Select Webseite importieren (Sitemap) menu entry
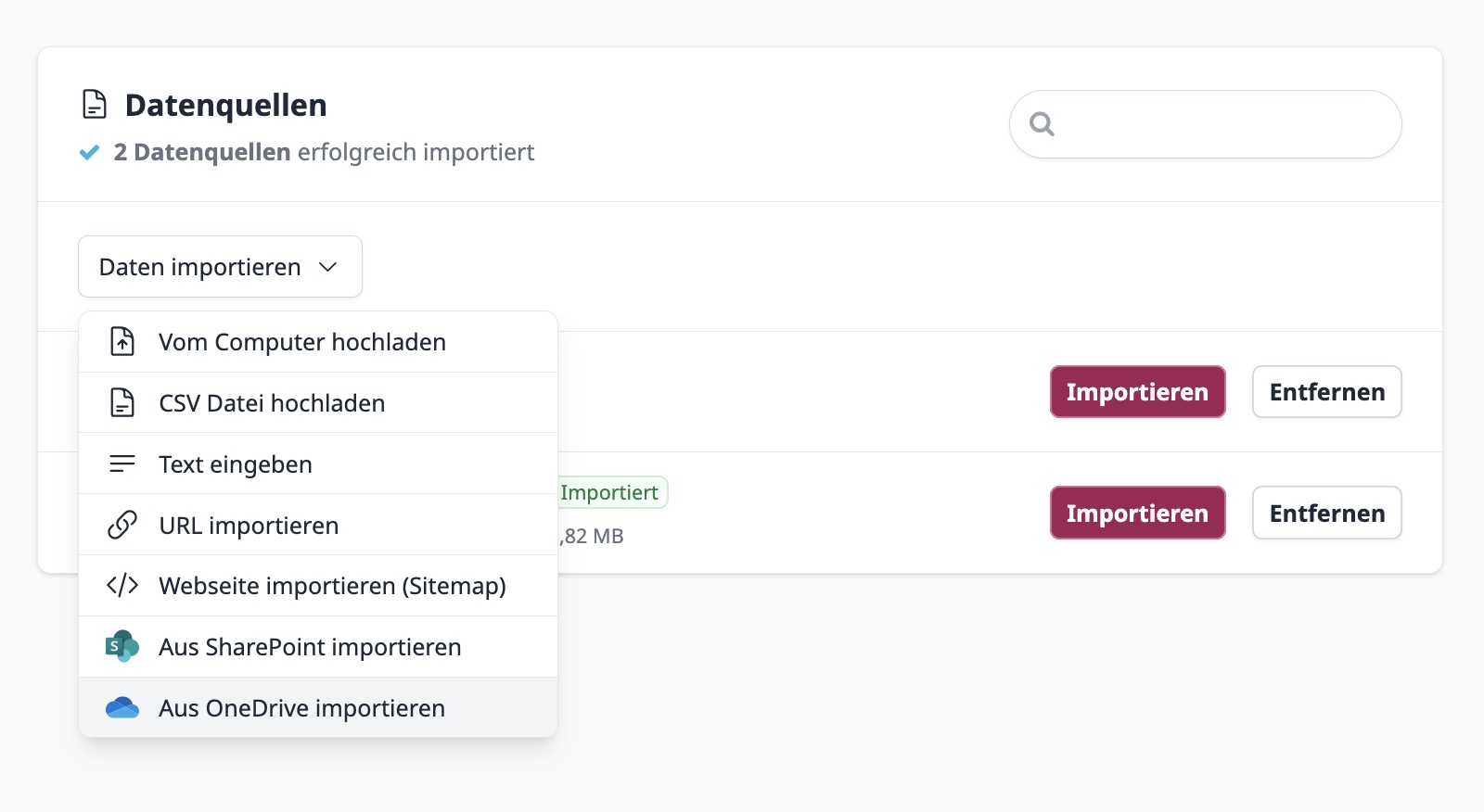This screenshot has height=812, width=1484. point(332,585)
